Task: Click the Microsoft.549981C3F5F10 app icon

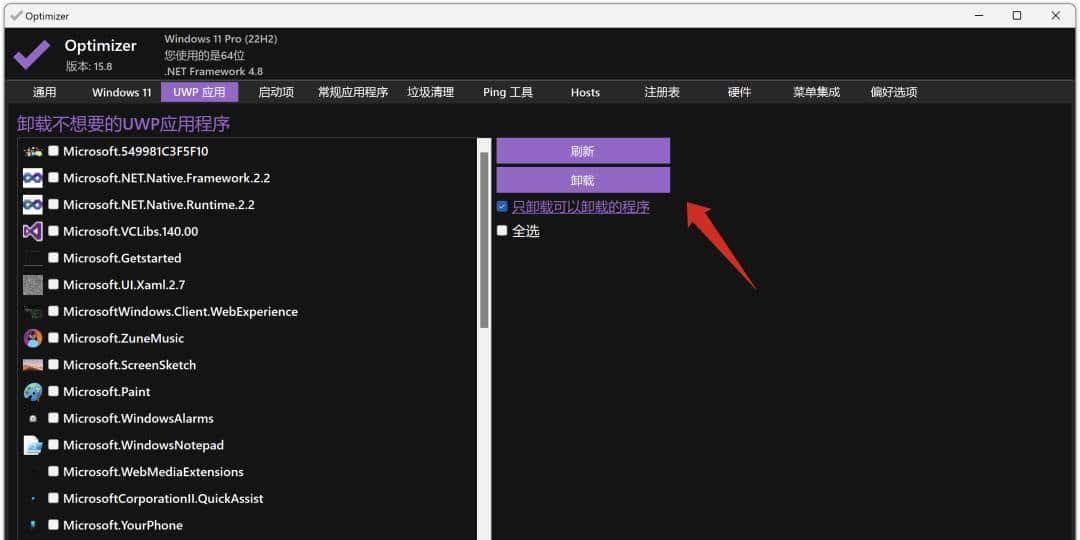Action: [x=32, y=152]
